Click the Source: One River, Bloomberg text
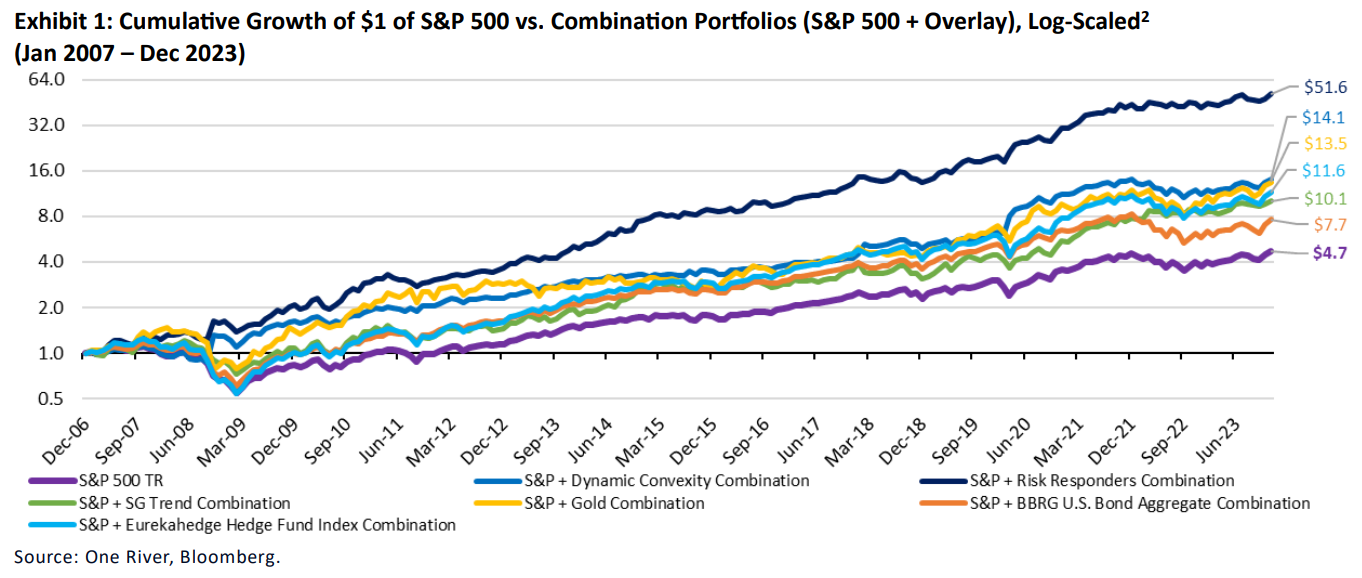Image resolution: width=1362 pixels, height=578 pixels. click(147, 556)
